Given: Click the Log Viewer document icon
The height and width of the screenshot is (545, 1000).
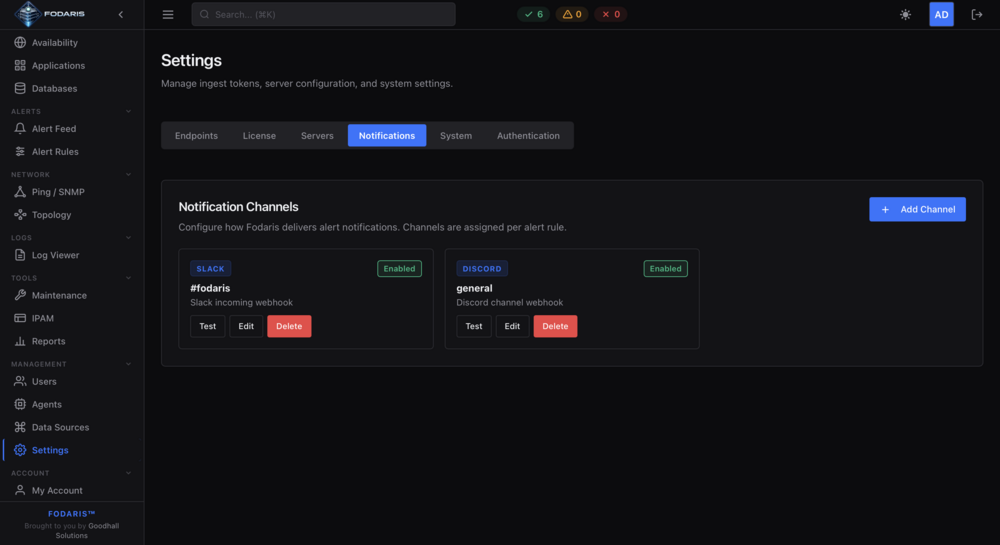Looking at the screenshot, I should pyautogui.click(x=20, y=255).
